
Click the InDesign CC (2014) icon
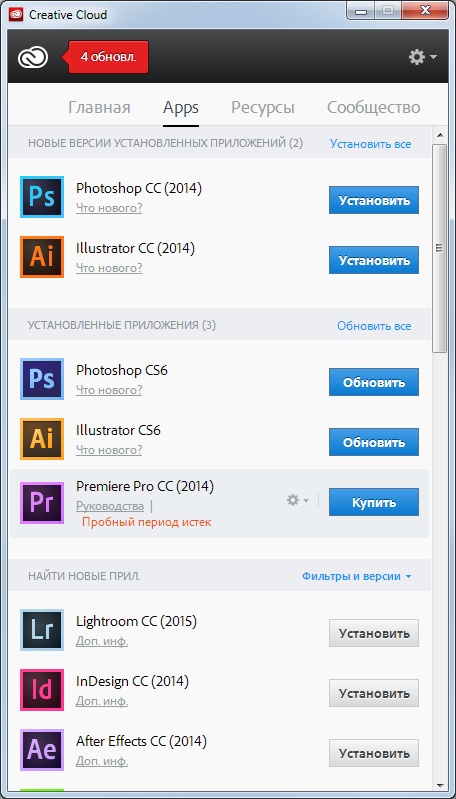click(x=42, y=690)
